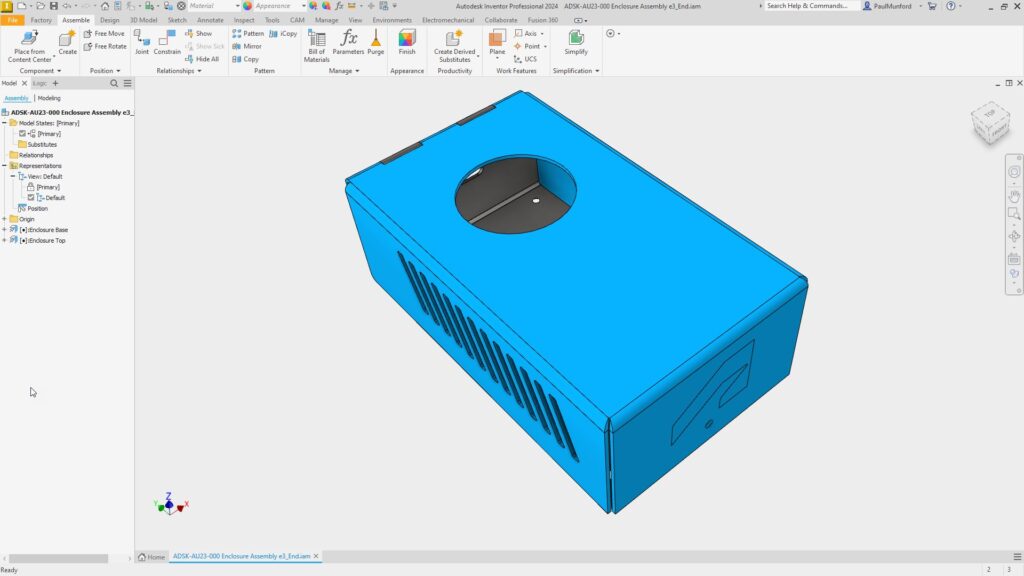Expand the Enclosure Base component

[6, 229]
